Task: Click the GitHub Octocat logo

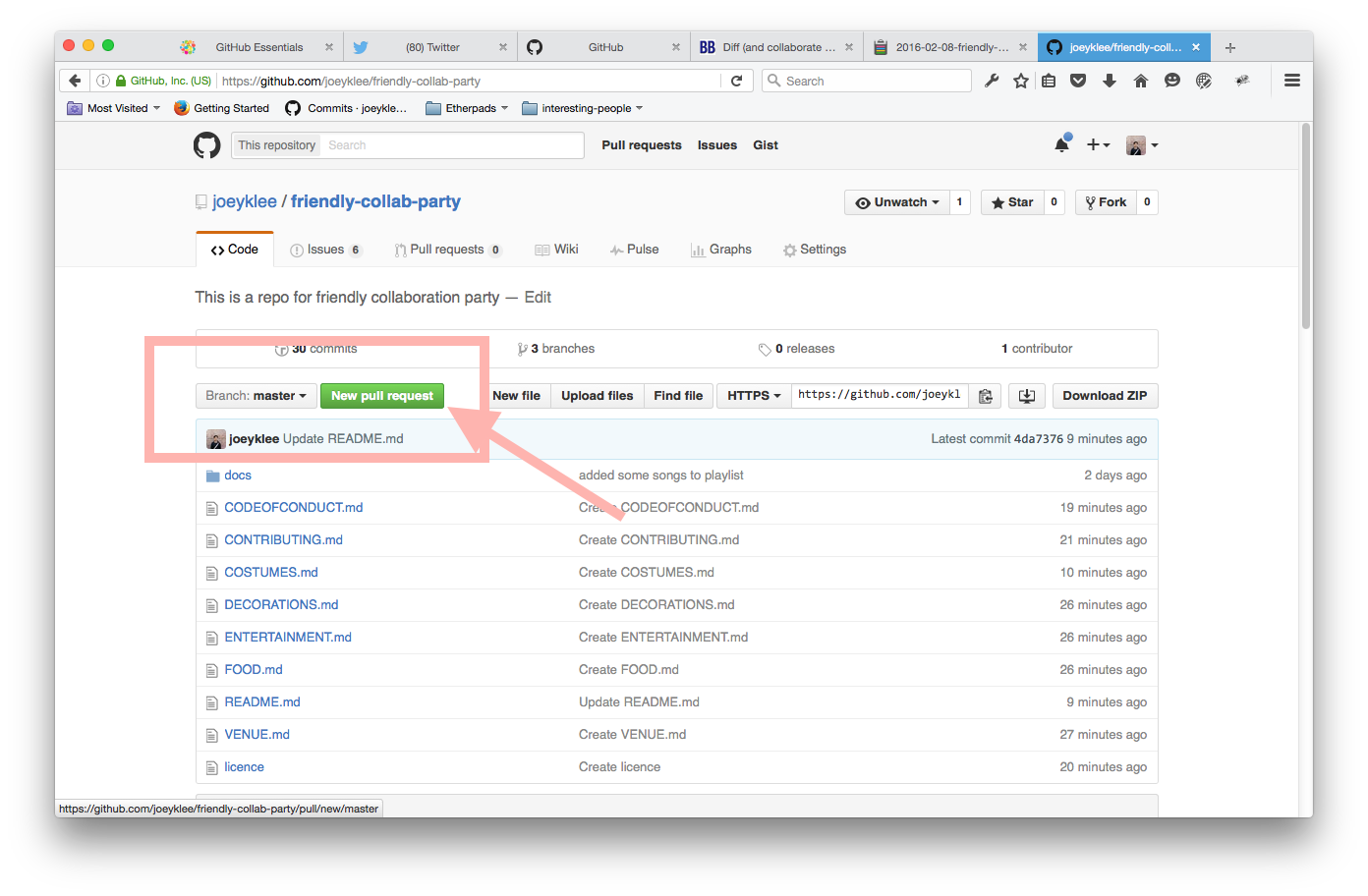Action: [x=206, y=145]
